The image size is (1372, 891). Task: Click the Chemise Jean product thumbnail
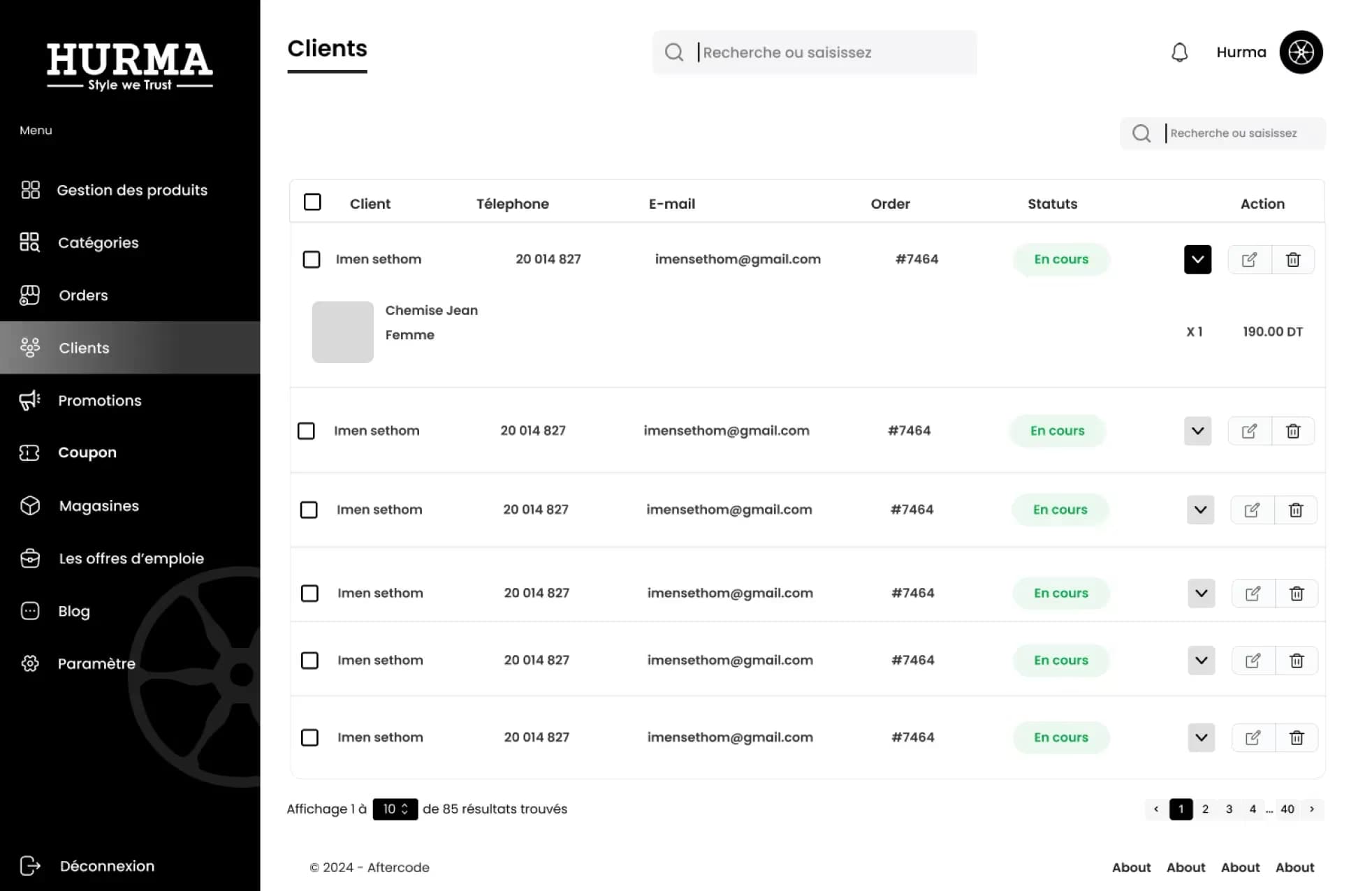342,332
